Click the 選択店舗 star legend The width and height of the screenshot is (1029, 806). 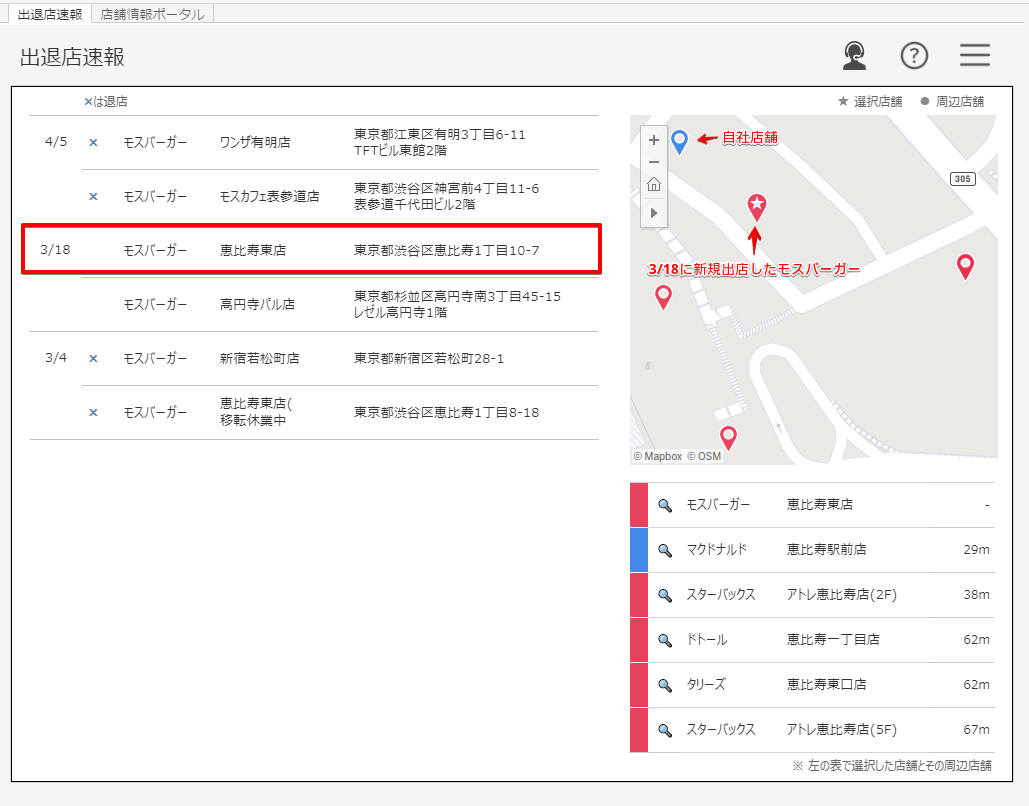(x=870, y=101)
